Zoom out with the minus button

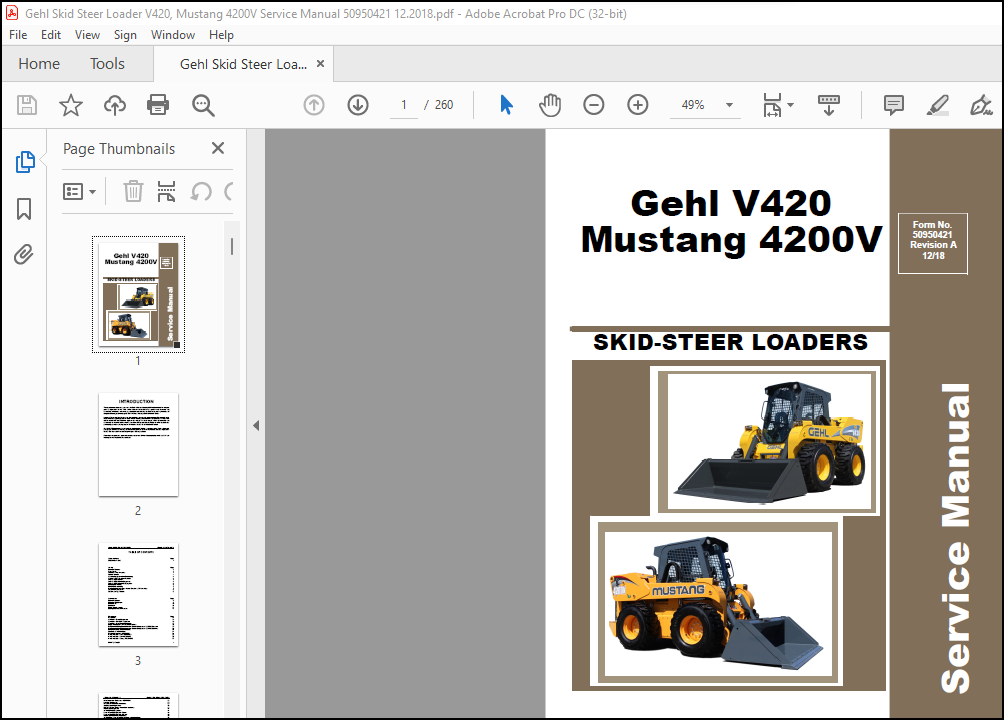pos(594,104)
